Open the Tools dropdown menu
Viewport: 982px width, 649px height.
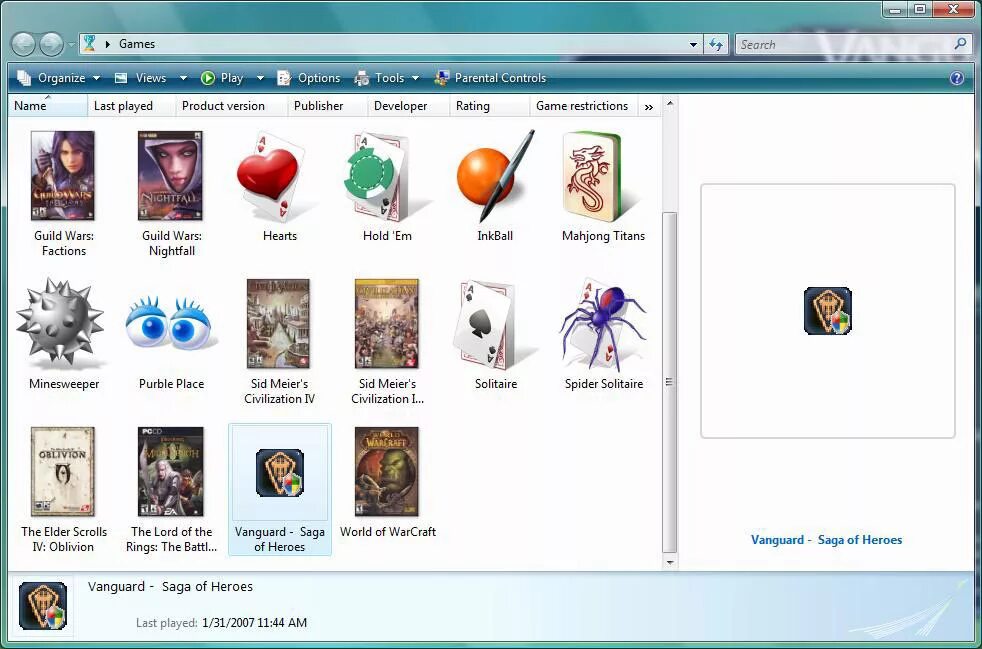coord(386,78)
